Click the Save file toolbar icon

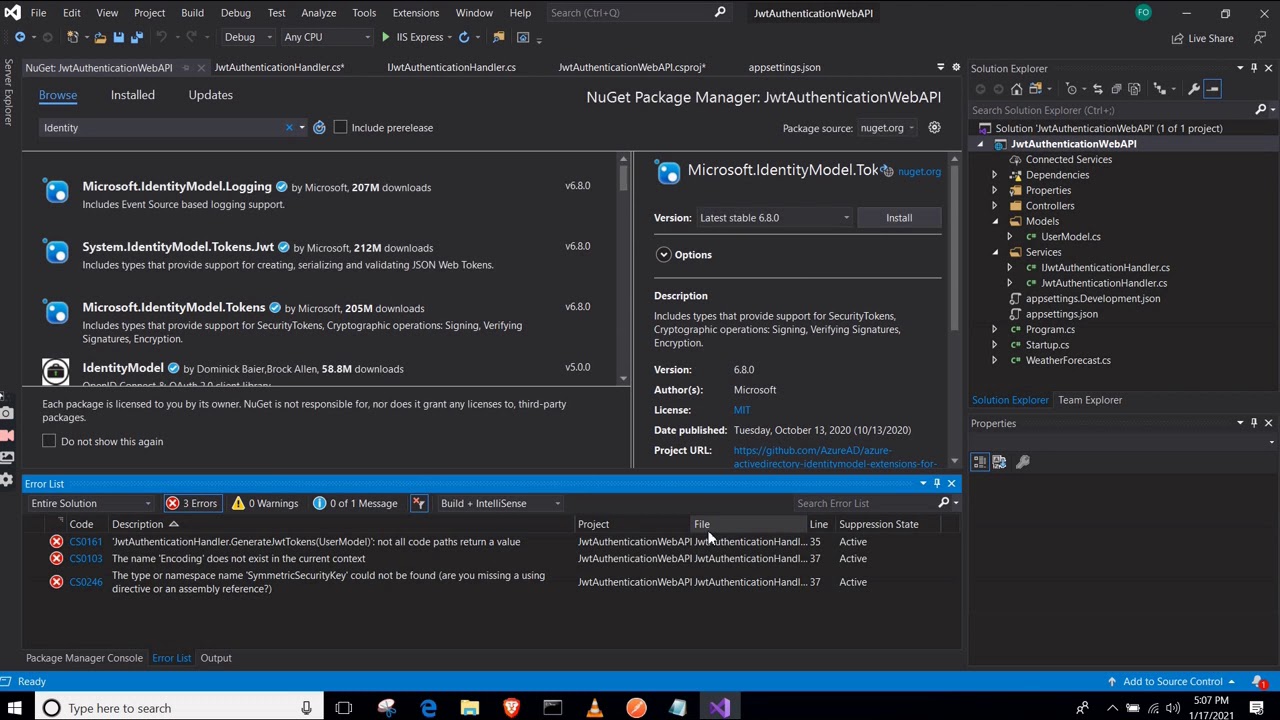point(118,37)
